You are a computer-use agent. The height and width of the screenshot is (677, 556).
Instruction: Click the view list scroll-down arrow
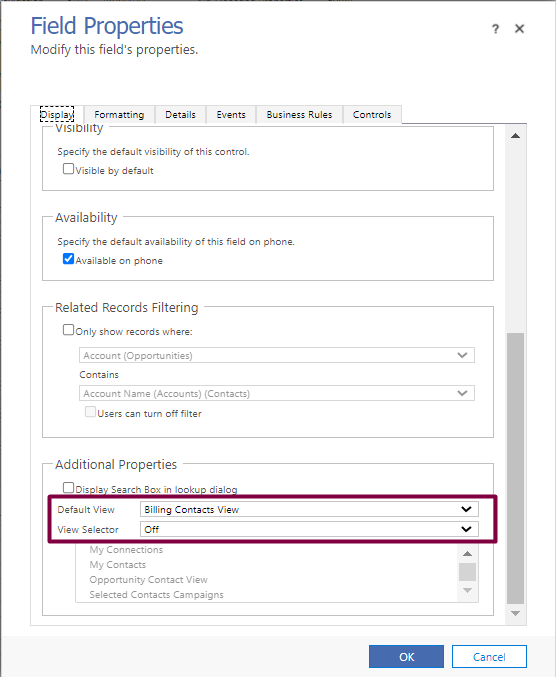pos(467,590)
